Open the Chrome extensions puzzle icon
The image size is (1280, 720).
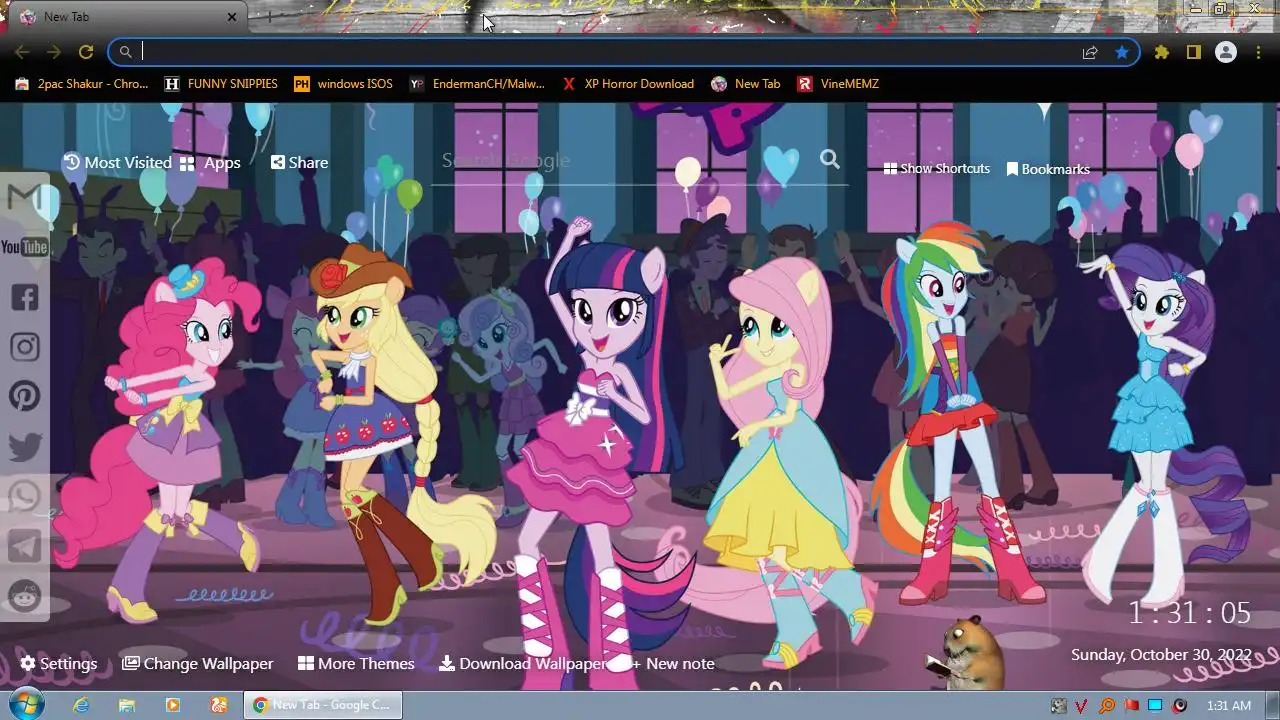pyautogui.click(x=1161, y=52)
